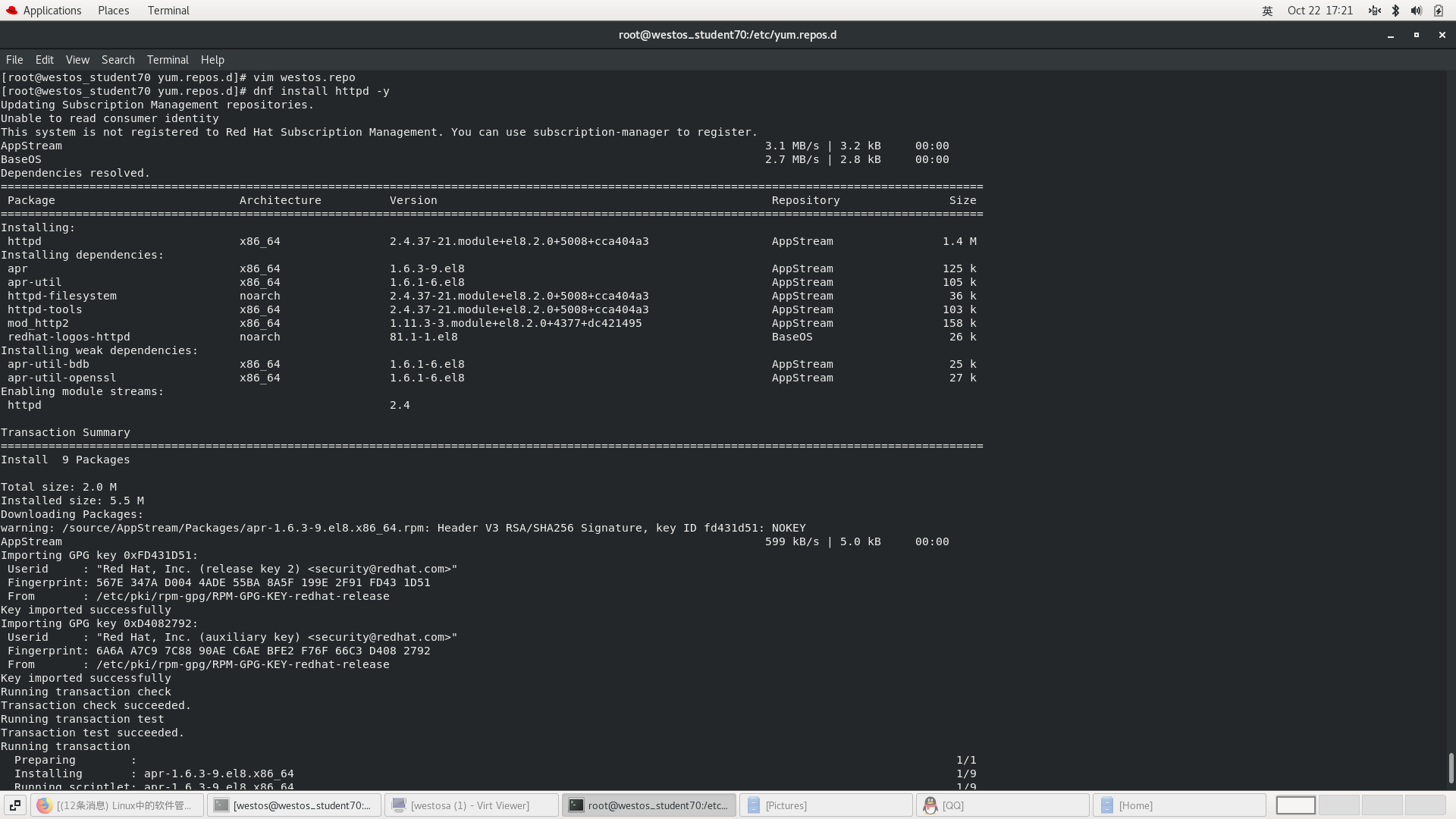Screen dimensions: 1456x819
Task: Click the 'Total size: 2.0 M' line
Action: pos(58,487)
